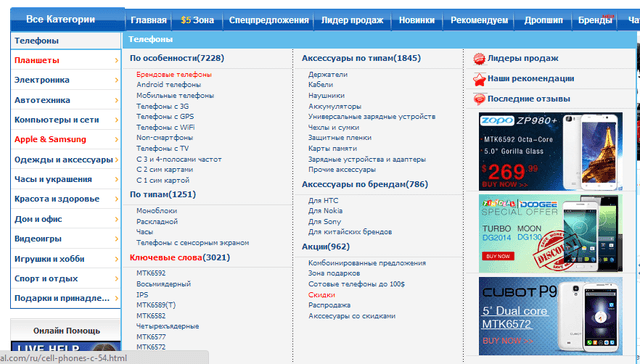
Task: Click the Последние отзывы speech bubble icon
Action: coord(479,99)
